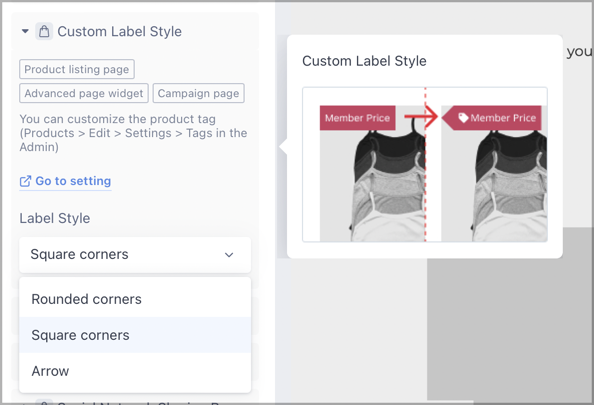
Task: Collapse the Custom Label Style section triangle
Action: pos(25,31)
